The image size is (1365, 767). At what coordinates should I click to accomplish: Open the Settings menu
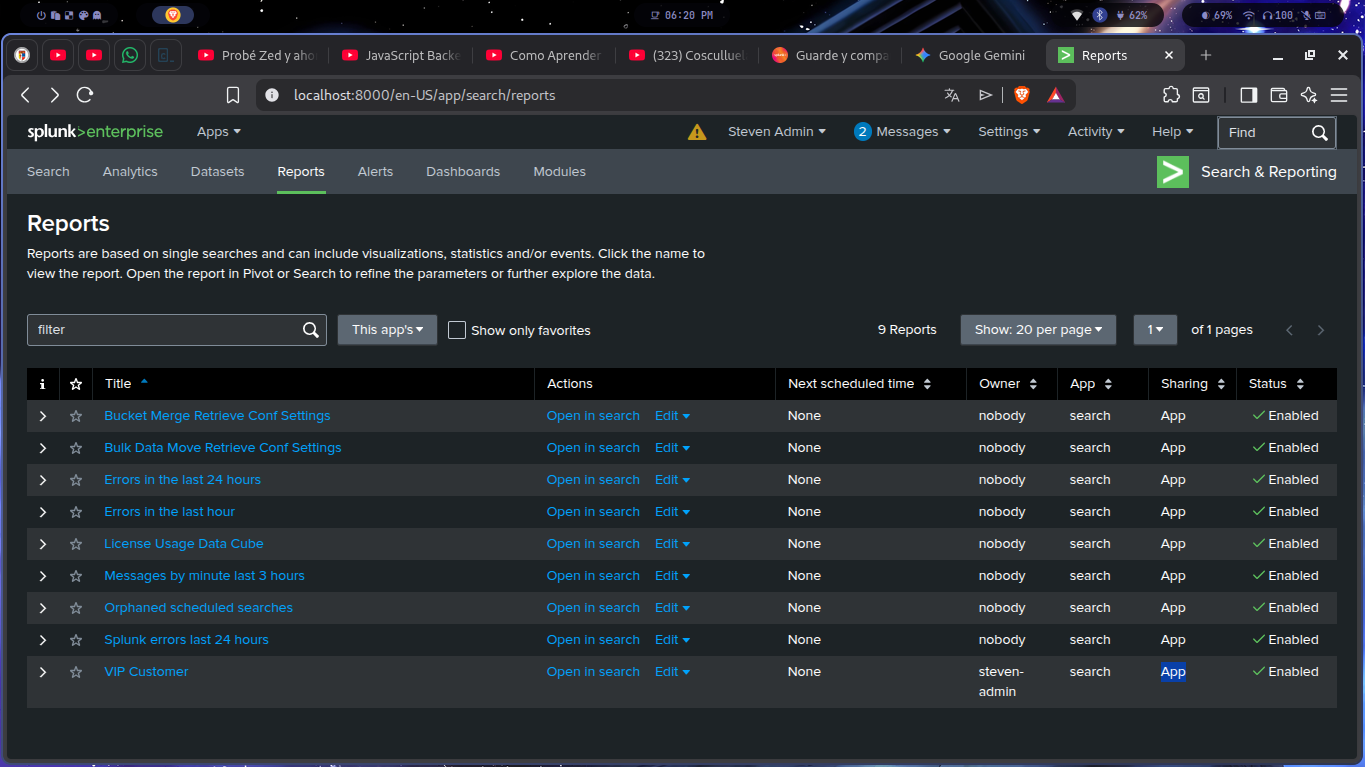coord(1008,132)
